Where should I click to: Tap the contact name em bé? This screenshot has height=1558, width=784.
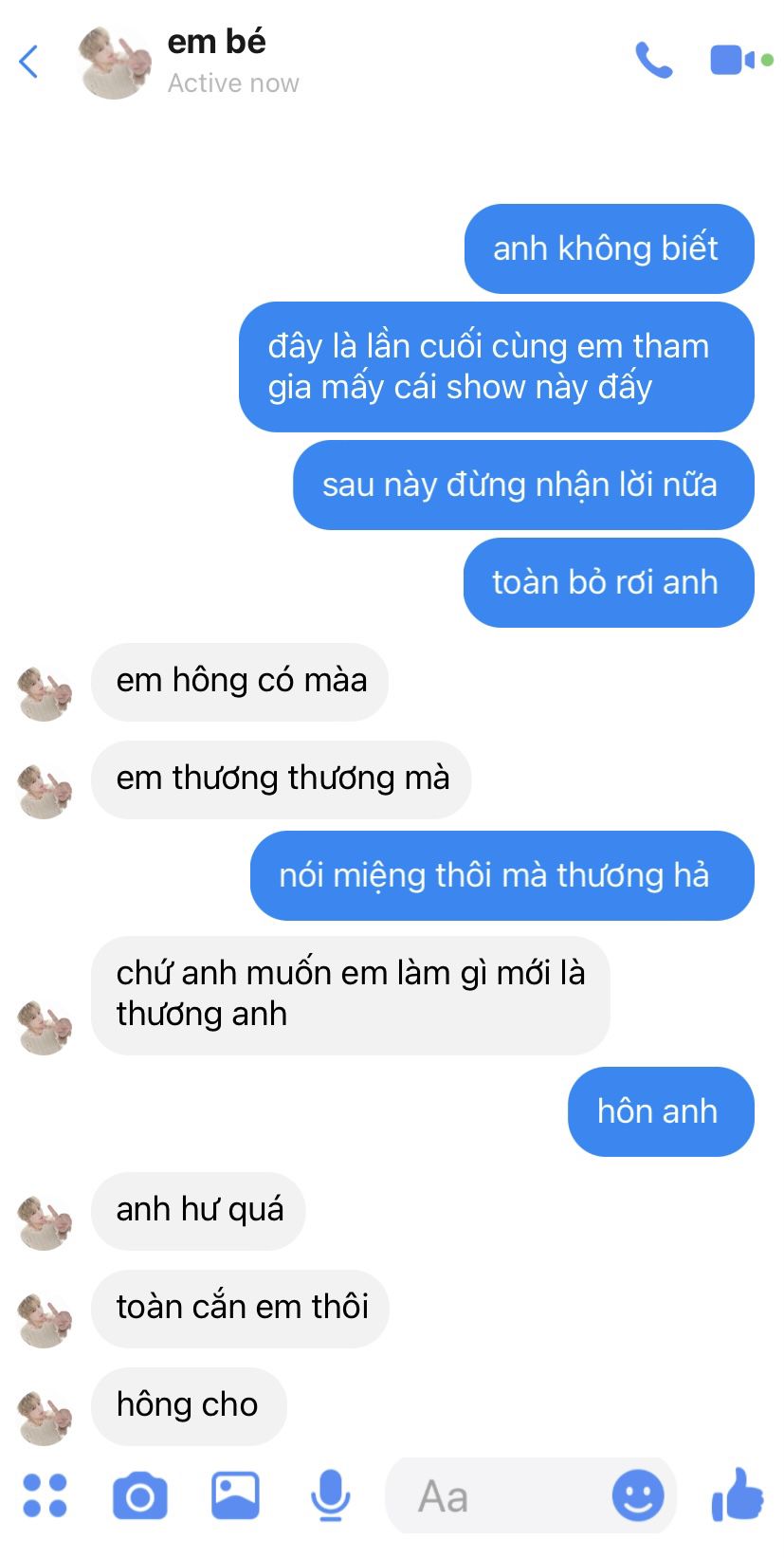tap(217, 42)
